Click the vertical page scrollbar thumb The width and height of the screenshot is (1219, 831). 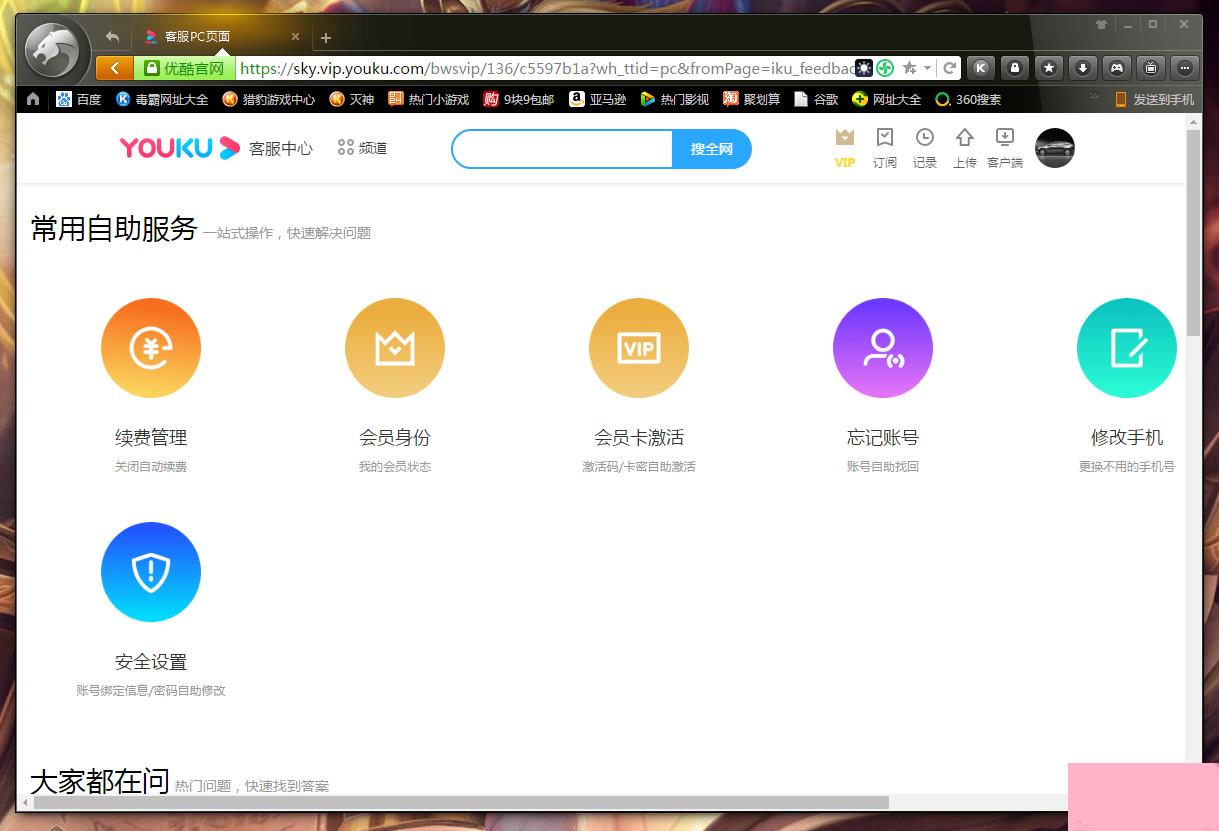(1193, 233)
